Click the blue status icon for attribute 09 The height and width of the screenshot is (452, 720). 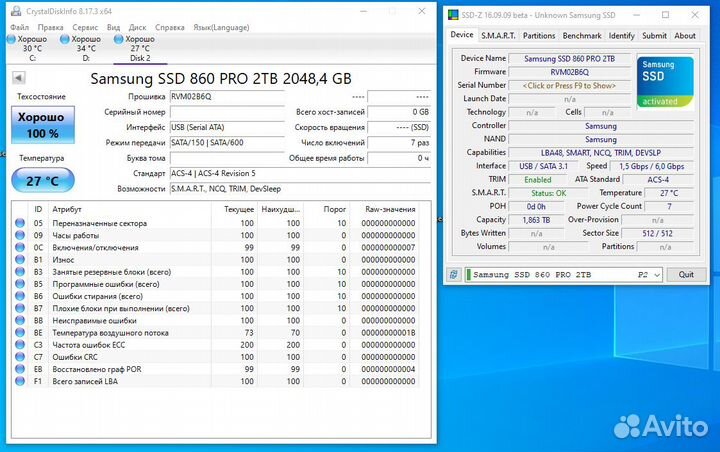(20, 235)
